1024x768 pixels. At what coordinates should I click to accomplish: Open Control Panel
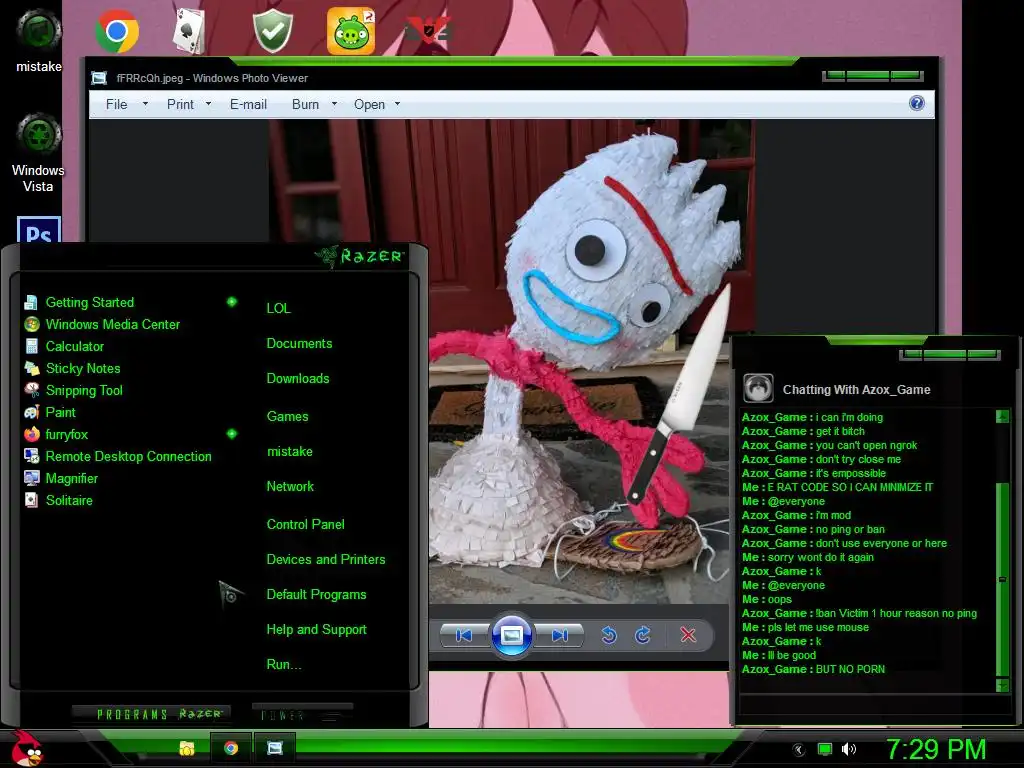pyautogui.click(x=306, y=524)
